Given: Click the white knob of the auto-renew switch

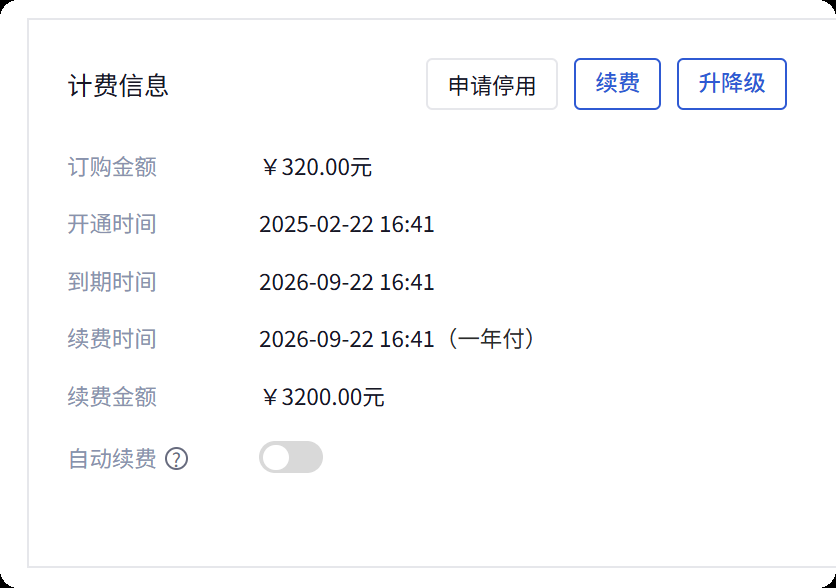Looking at the screenshot, I should pyautogui.click(x=276, y=458).
